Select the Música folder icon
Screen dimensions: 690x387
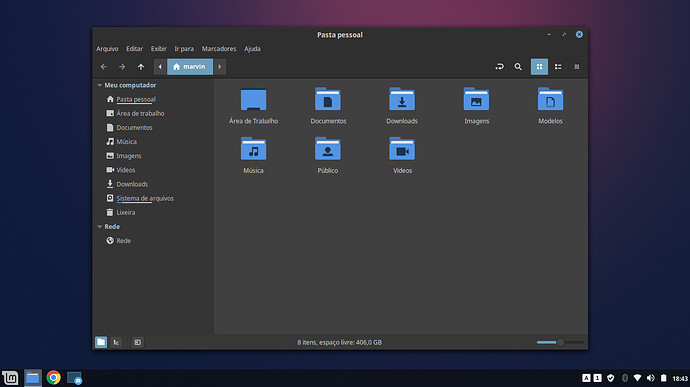pyautogui.click(x=253, y=149)
